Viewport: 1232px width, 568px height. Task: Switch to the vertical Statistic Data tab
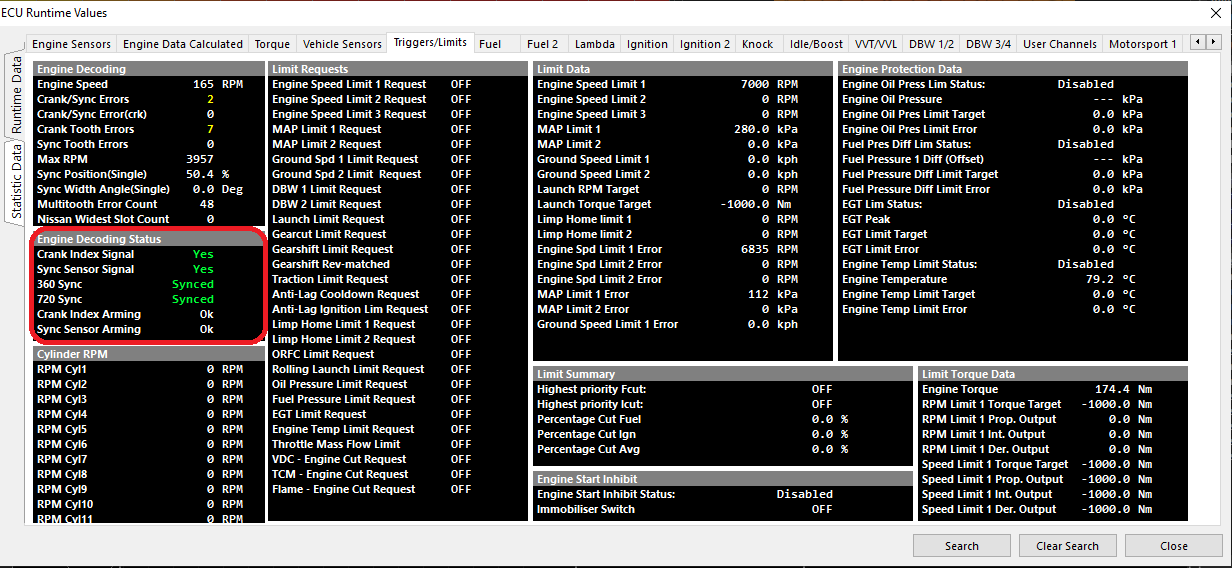(17, 181)
